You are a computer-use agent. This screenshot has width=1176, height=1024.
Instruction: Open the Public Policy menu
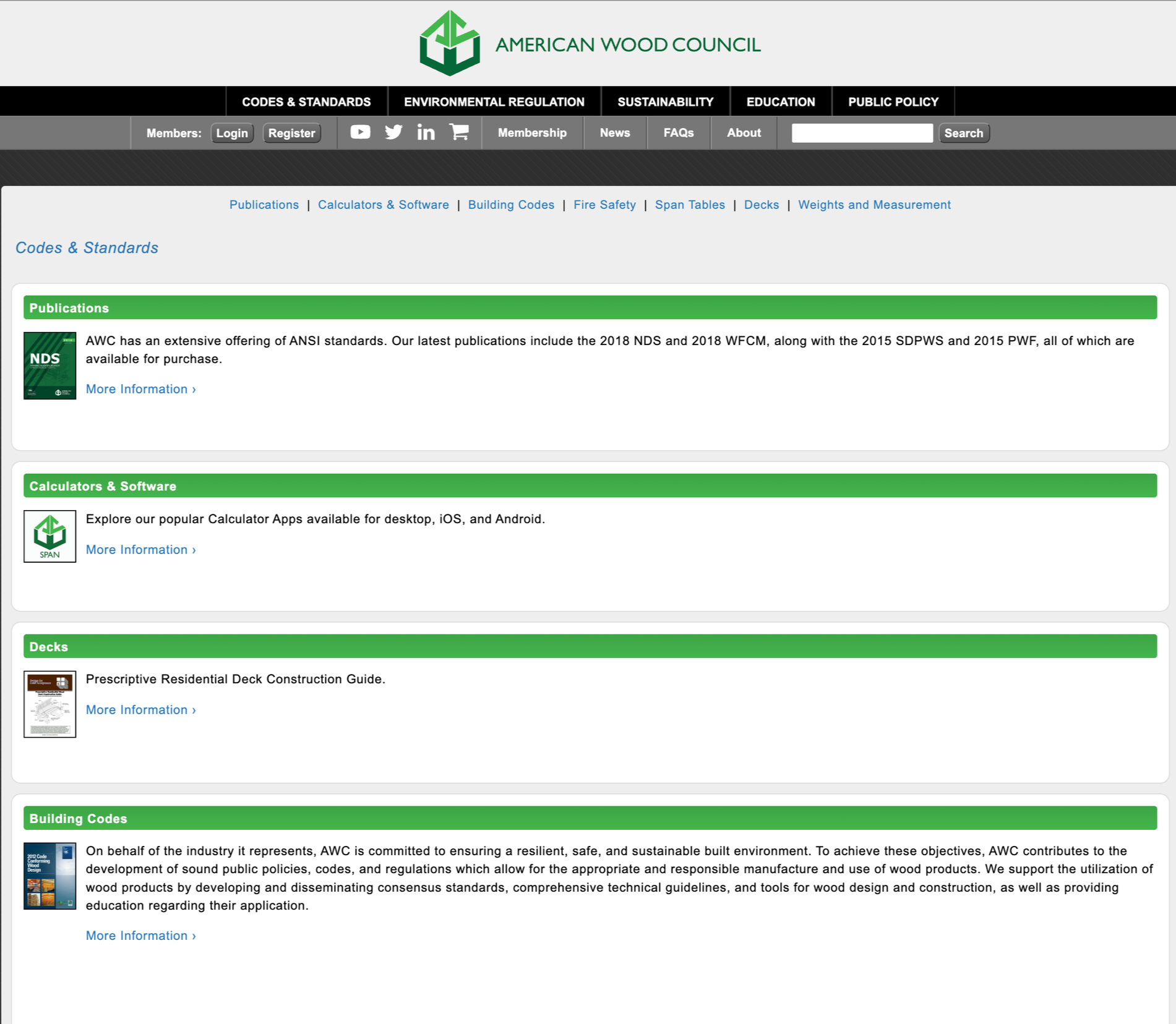(x=893, y=101)
